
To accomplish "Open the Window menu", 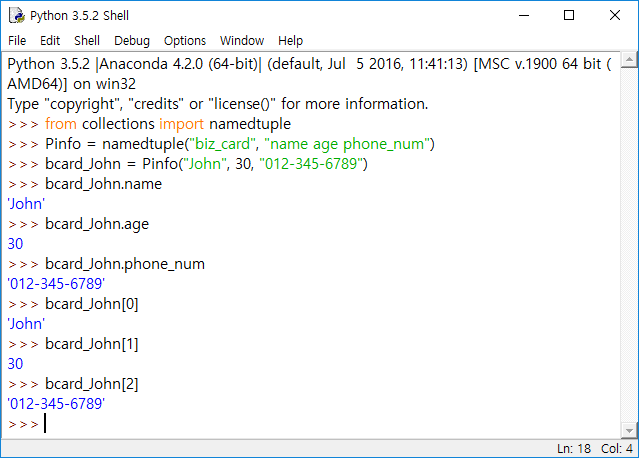I will (242, 41).
